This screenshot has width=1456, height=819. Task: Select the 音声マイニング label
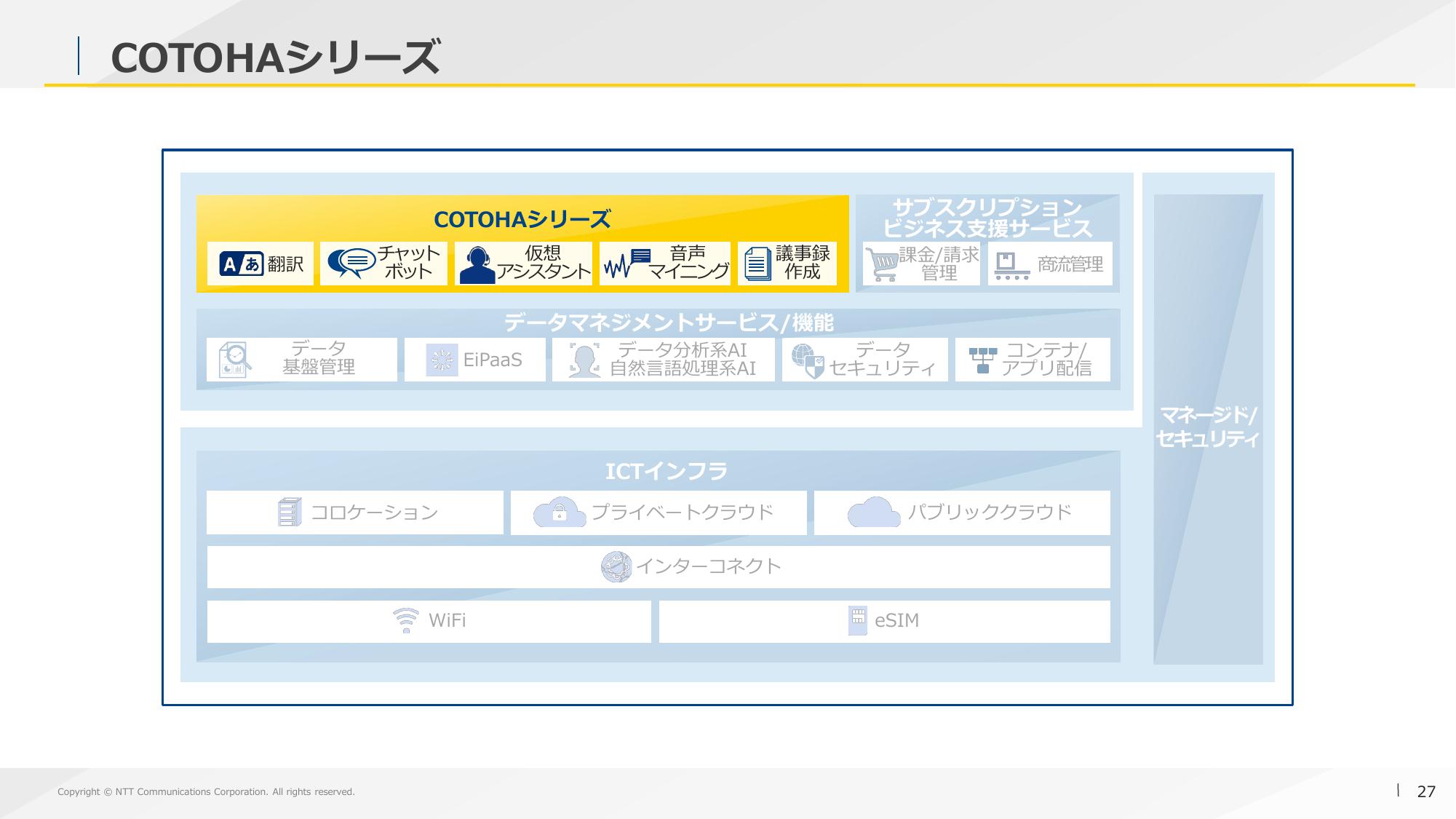pyautogui.click(x=688, y=263)
